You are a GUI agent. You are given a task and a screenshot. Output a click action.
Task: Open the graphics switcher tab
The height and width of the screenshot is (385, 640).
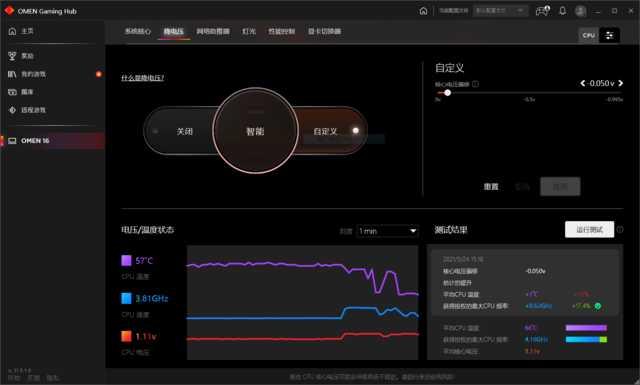pos(324,31)
